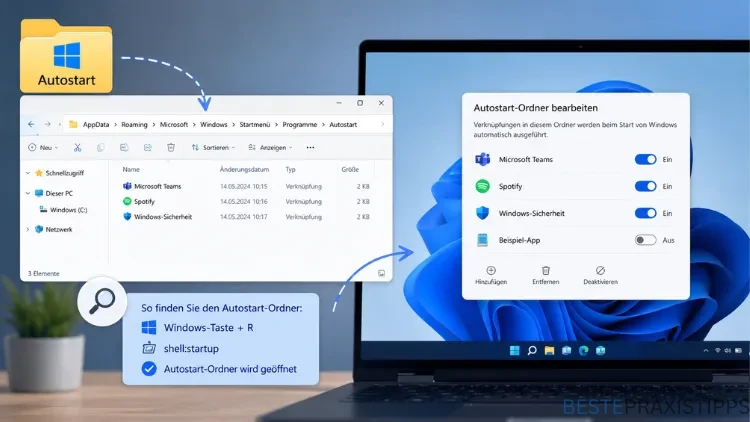
Task: Open the three-dots more options menu
Action: click(310, 147)
